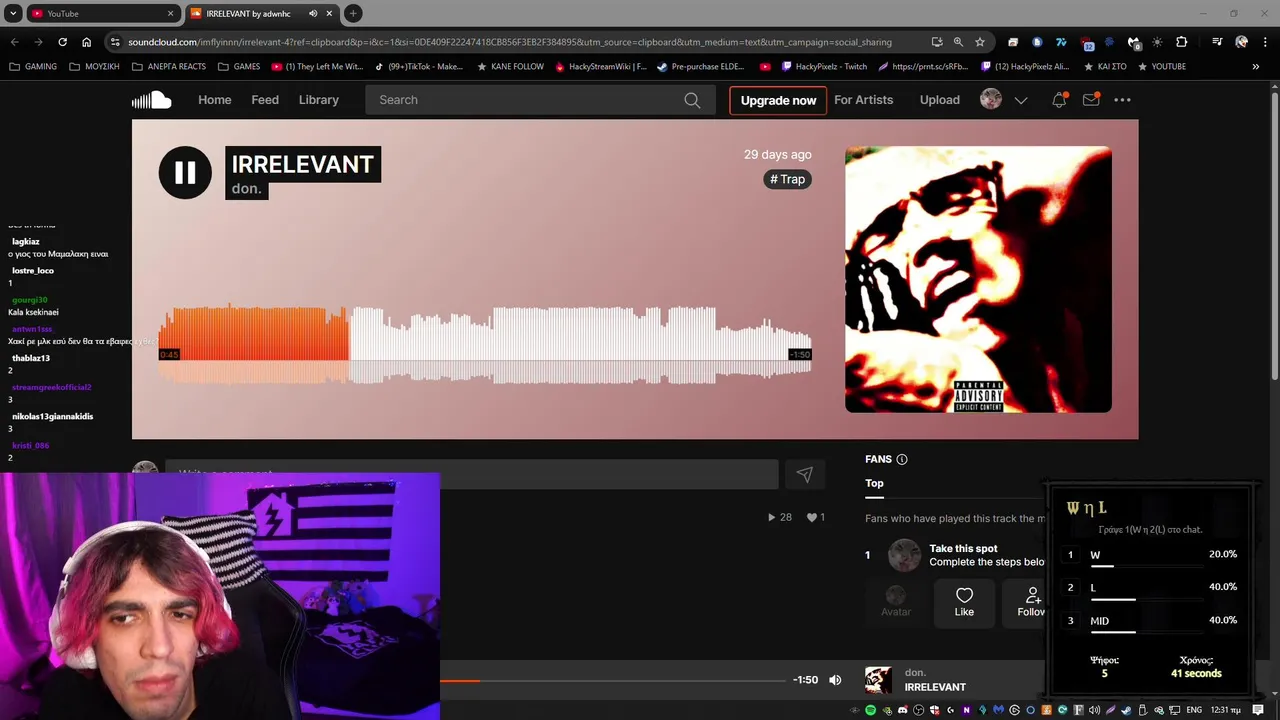This screenshot has height=720, width=1280.
Task: Open the KANE FOLLOW bookmark
Action: tap(510, 66)
